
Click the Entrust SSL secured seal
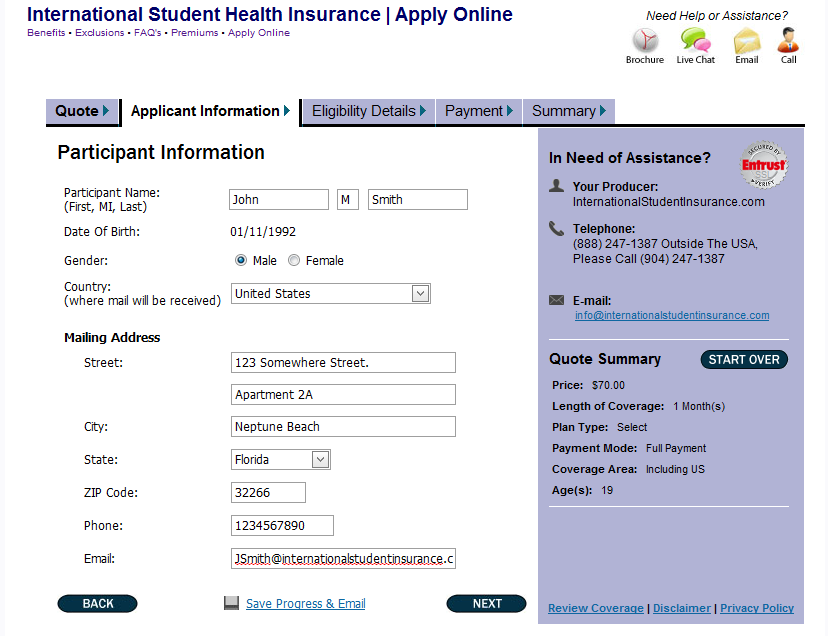[x=764, y=165]
